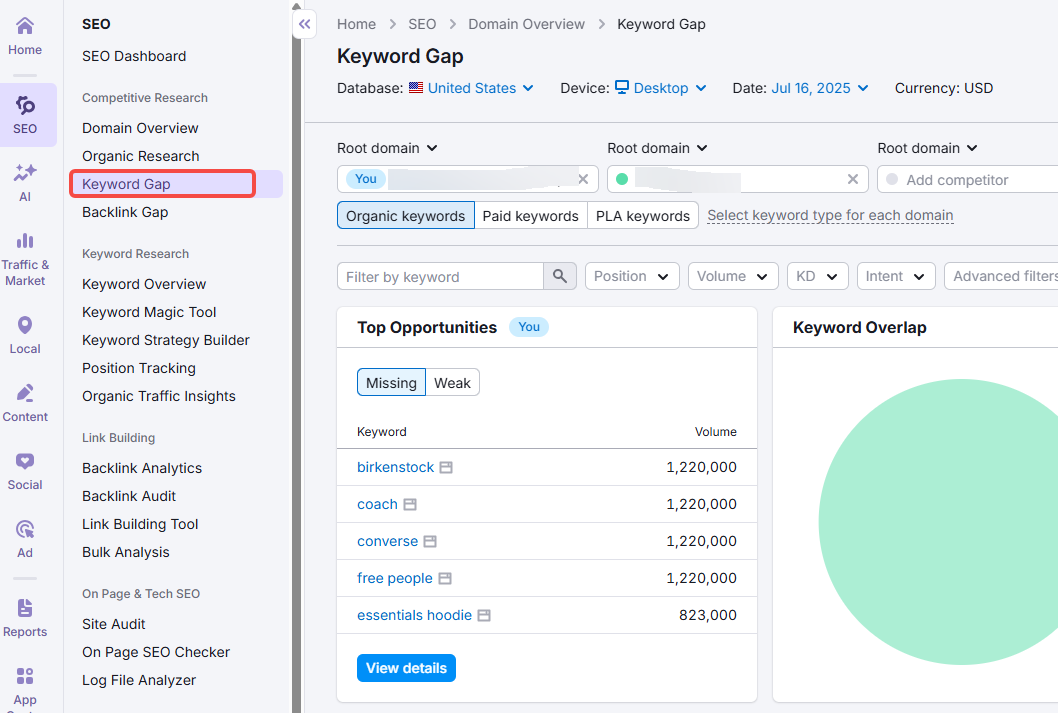Select the Missing keywords toggle
Image resolution: width=1058 pixels, height=713 pixels.
pos(391,382)
